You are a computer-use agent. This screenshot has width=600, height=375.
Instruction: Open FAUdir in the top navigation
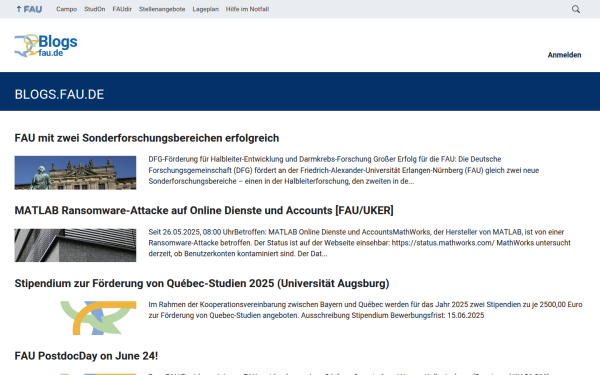tap(122, 9)
